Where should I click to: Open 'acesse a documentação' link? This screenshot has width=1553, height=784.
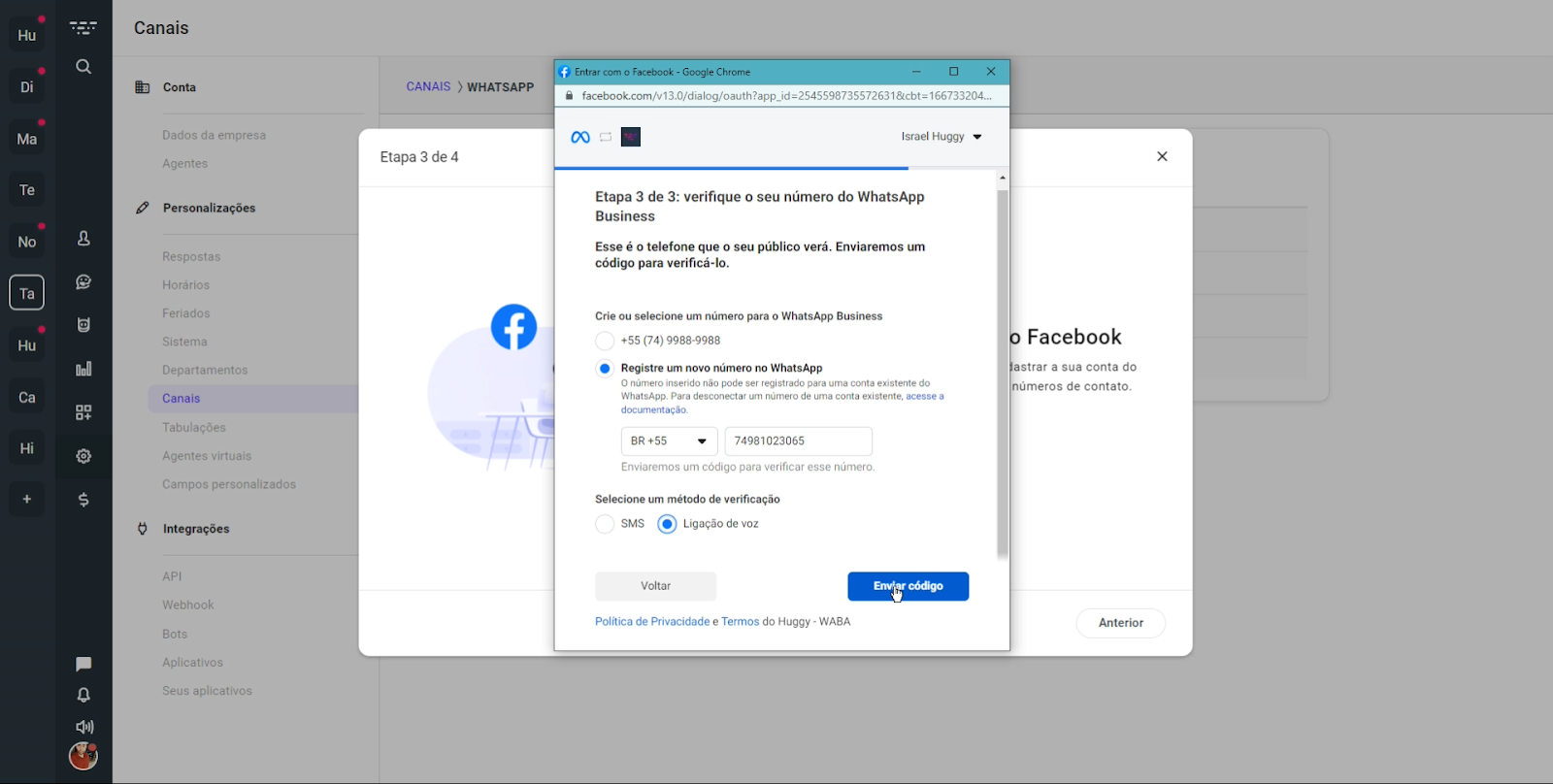coord(924,397)
